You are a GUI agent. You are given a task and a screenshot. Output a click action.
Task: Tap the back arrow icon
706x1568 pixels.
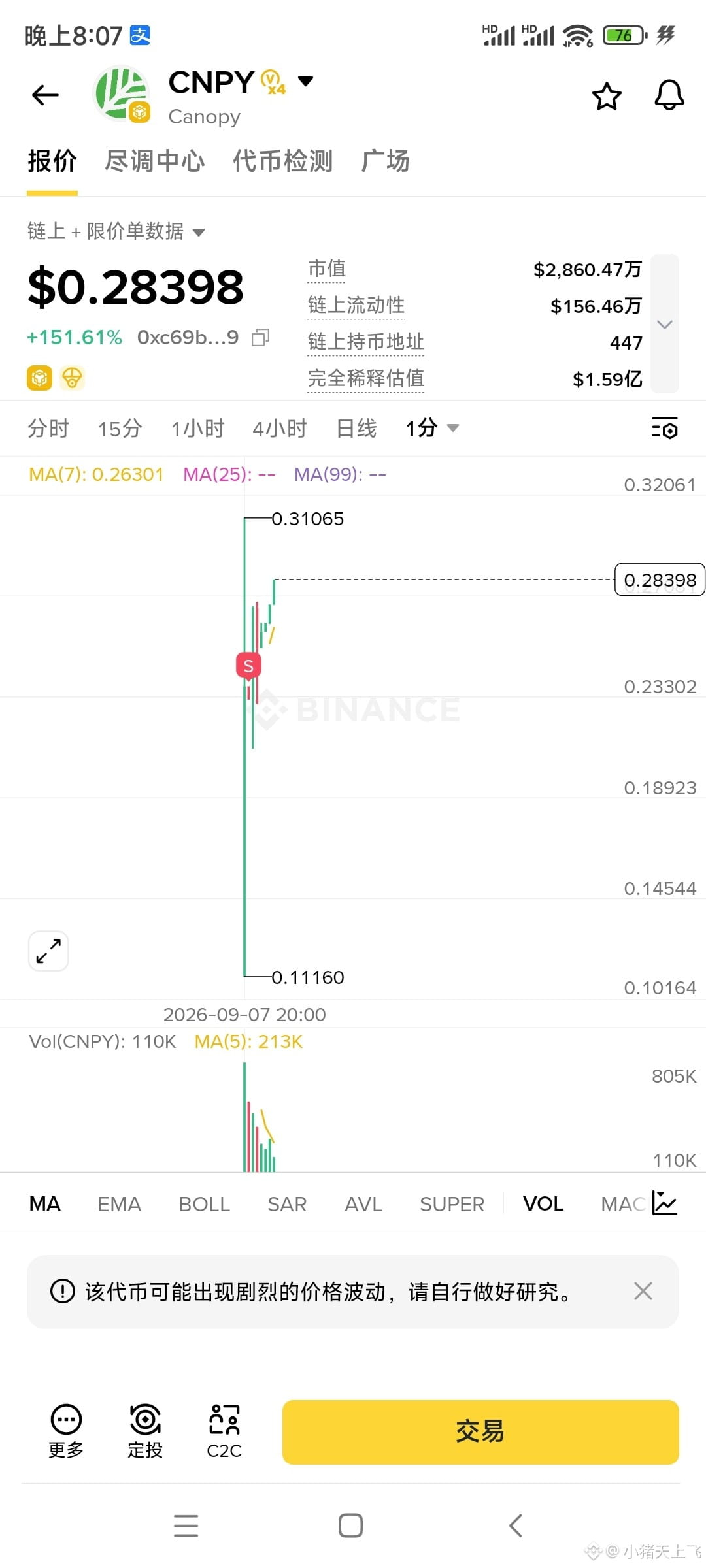(45, 95)
